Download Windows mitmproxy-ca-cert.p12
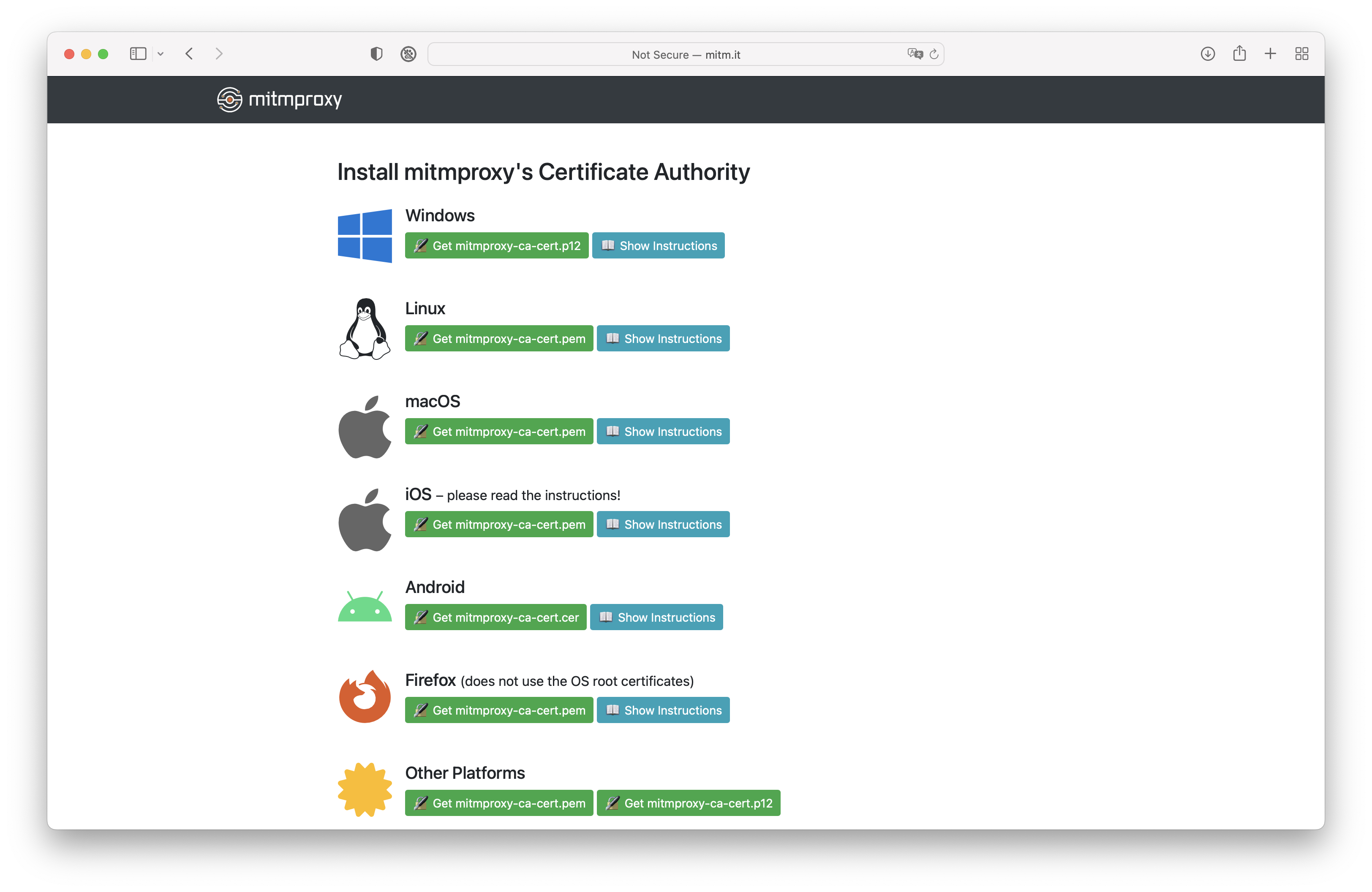This screenshot has height=892, width=1372. [x=496, y=245]
